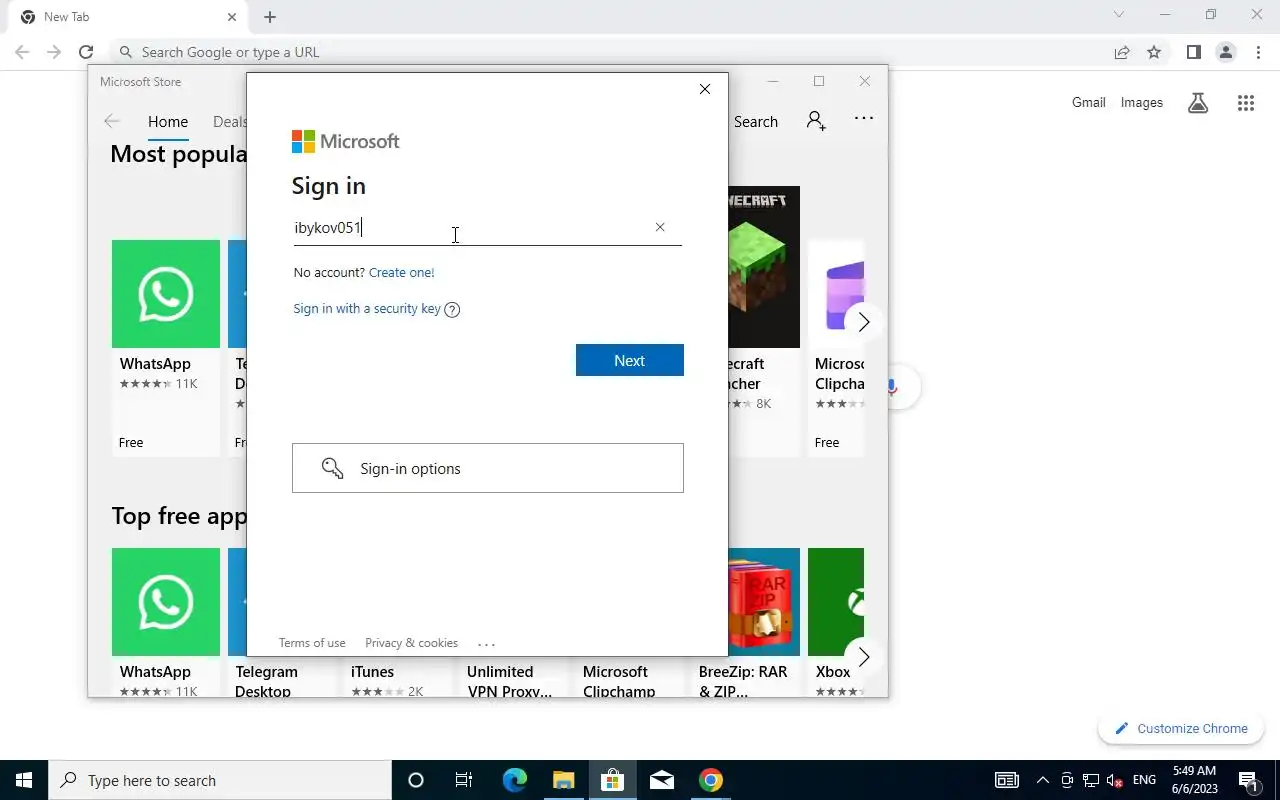Bookmark this tab with the star icon
This screenshot has width=1280, height=800.
pos(1154,52)
